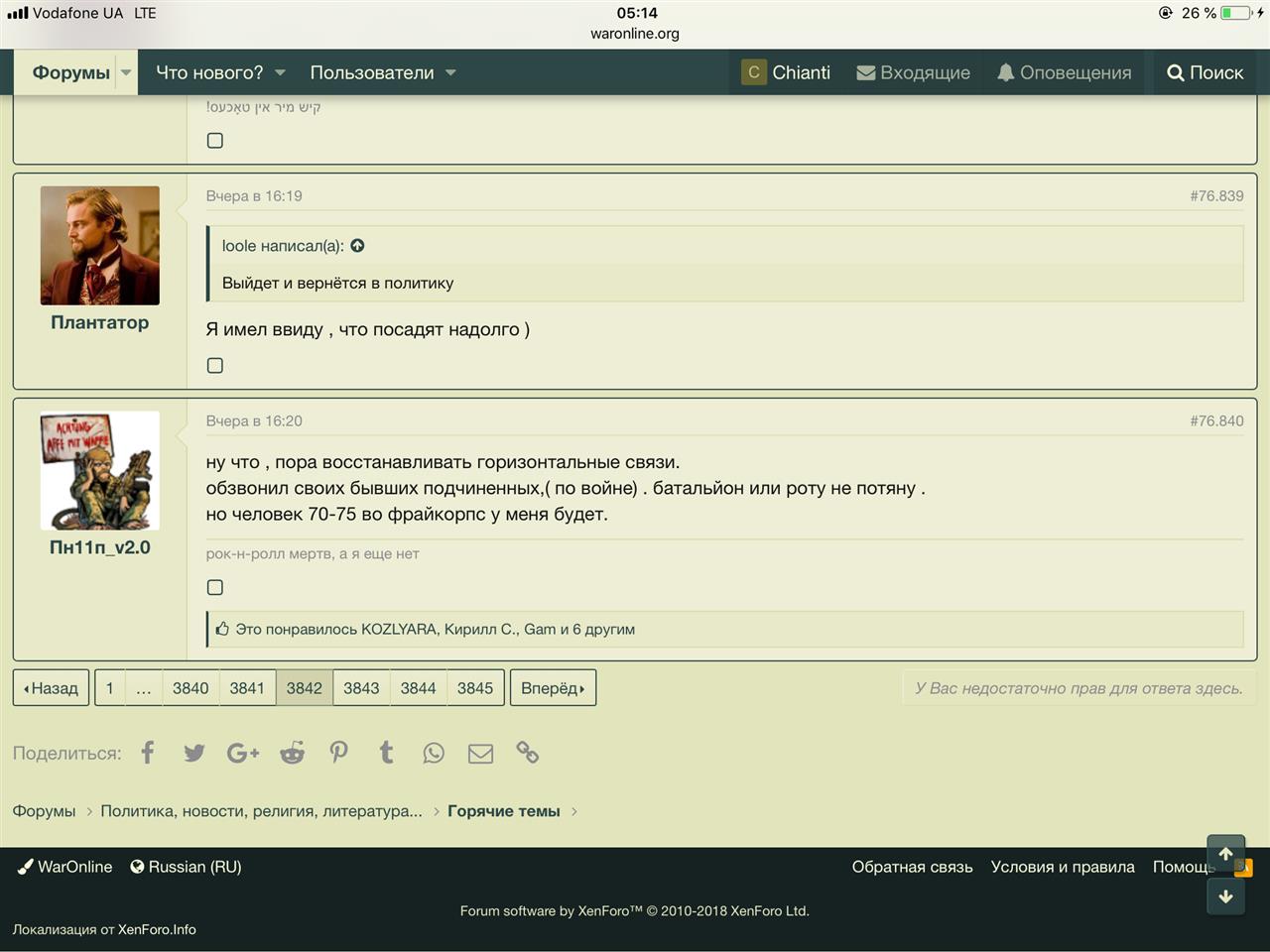Open Поиск search

(1205, 72)
